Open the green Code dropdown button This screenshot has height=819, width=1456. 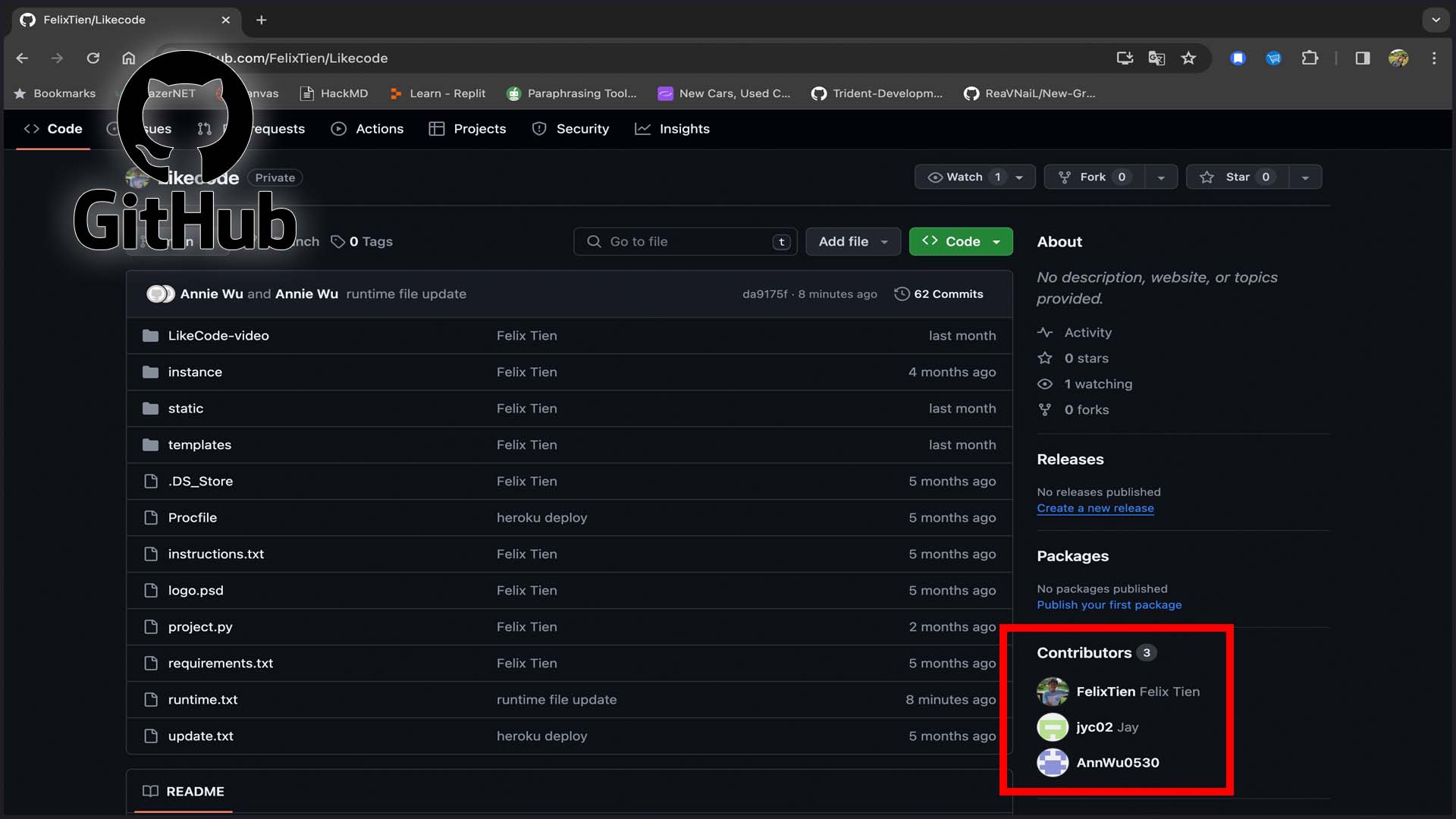click(x=961, y=242)
